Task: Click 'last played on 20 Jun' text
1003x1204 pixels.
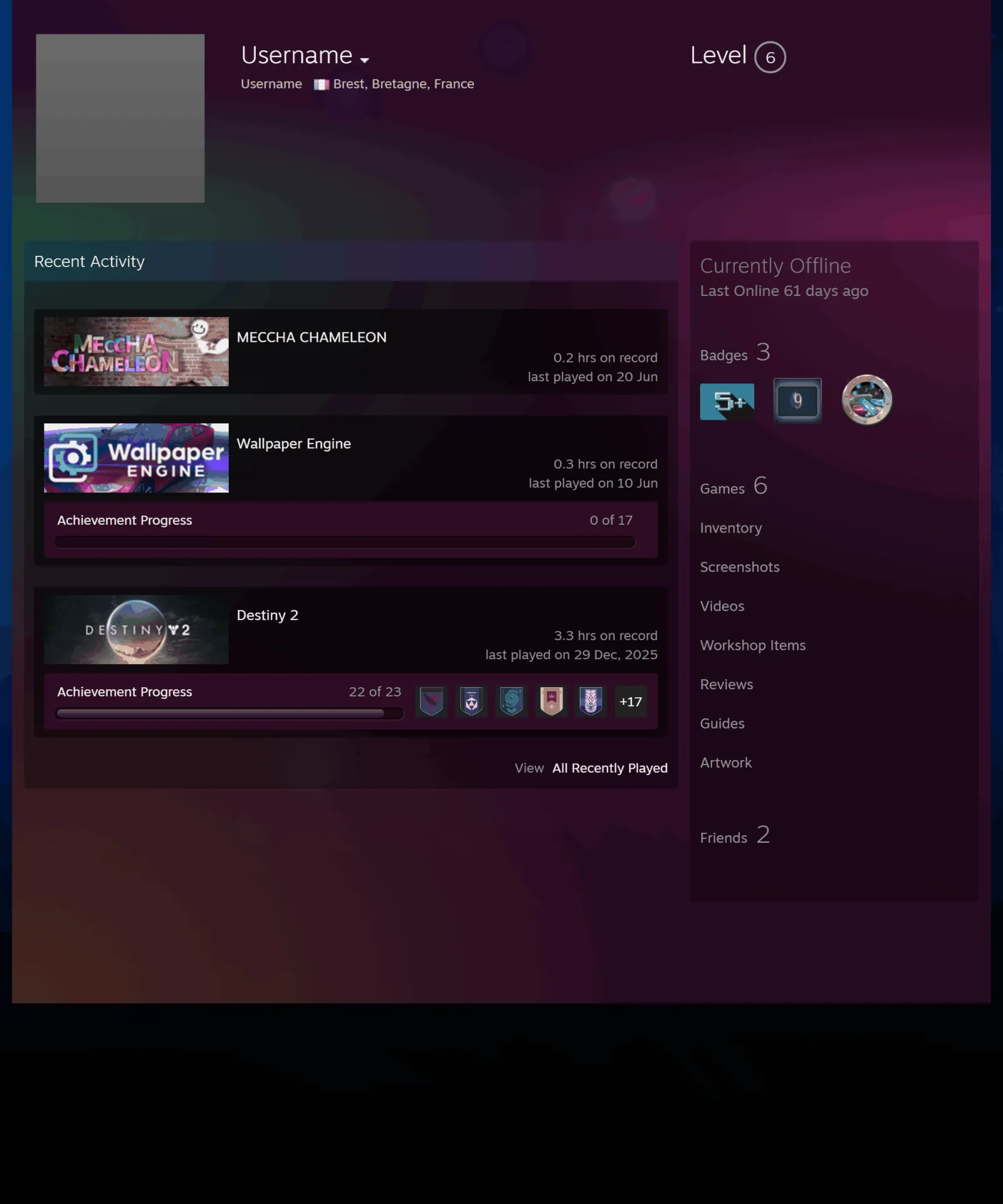Action: coord(592,377)
